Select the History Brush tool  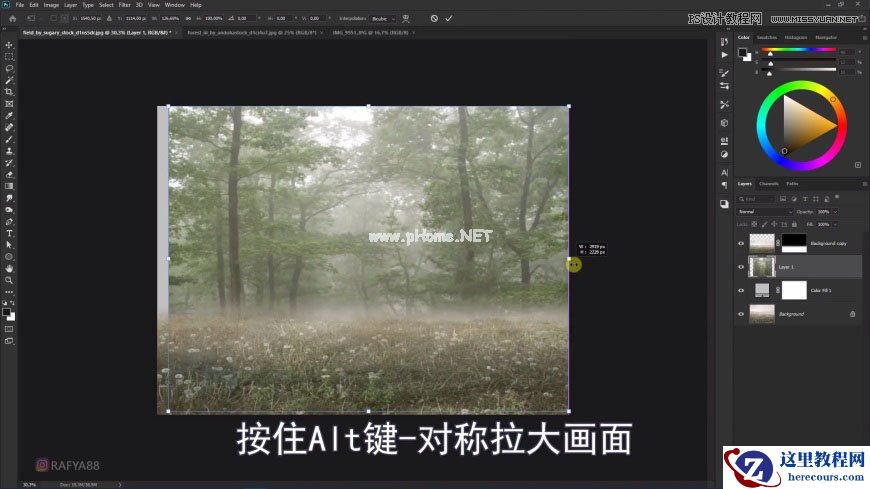tap(9, 163)
